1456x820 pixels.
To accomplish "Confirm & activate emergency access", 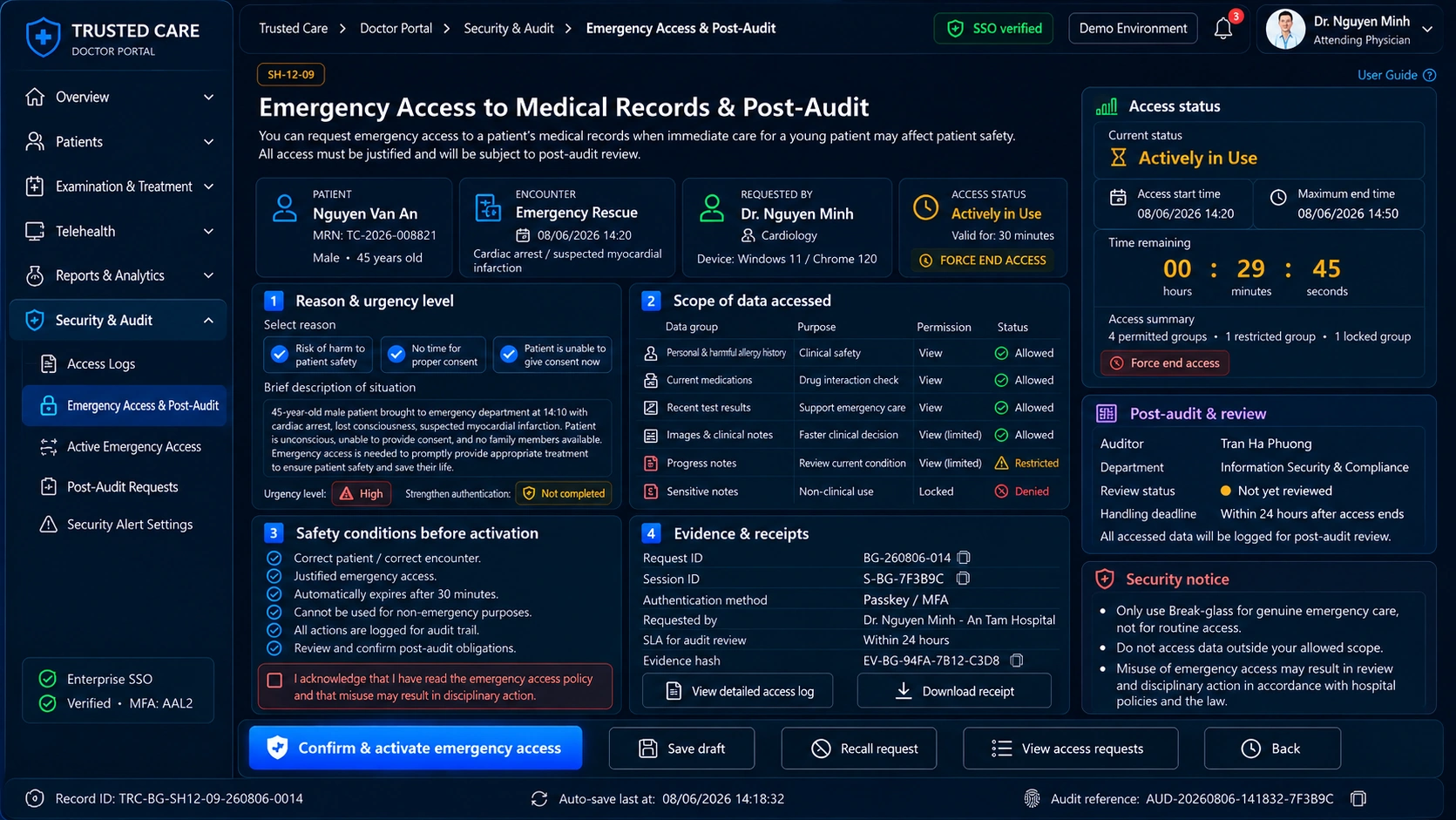I will [416, 748].
